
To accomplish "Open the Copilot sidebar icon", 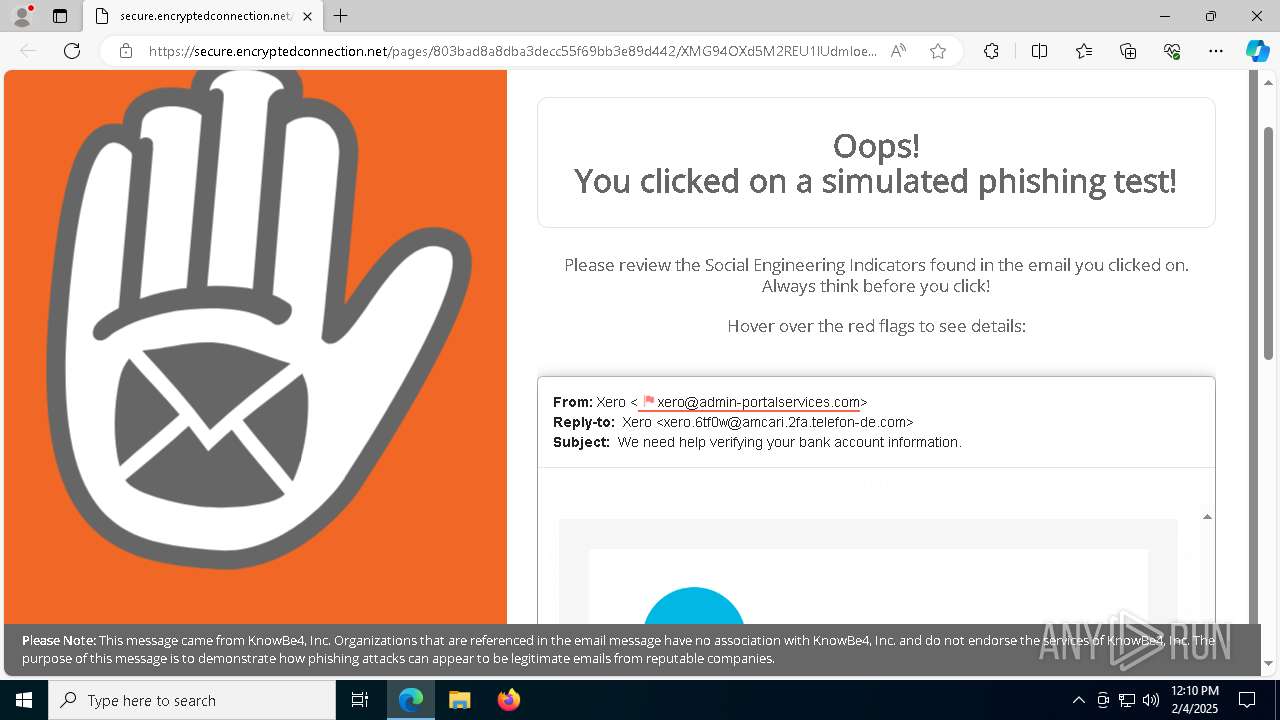I will click(x=1257, y=51).
